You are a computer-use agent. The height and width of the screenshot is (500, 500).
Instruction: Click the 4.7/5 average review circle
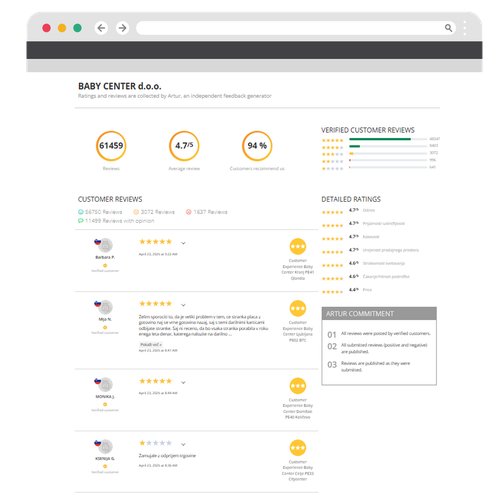click(184, 146)
